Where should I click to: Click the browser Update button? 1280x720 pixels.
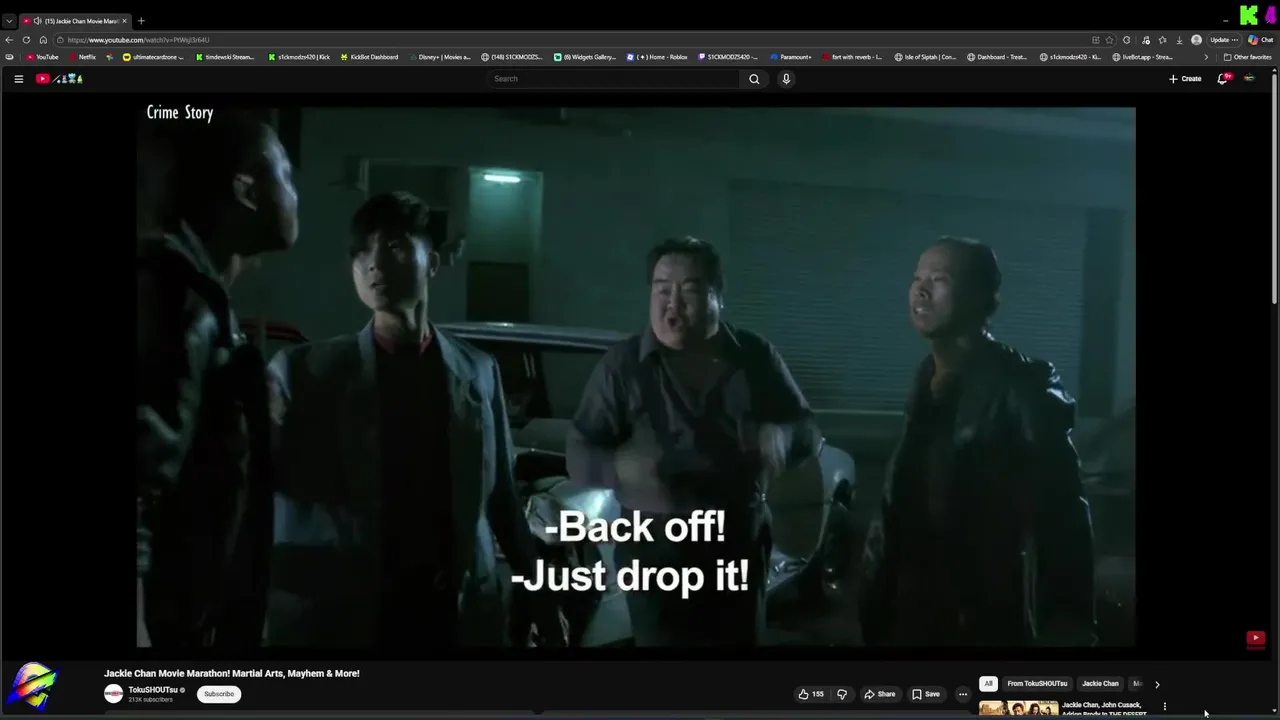1224,40
